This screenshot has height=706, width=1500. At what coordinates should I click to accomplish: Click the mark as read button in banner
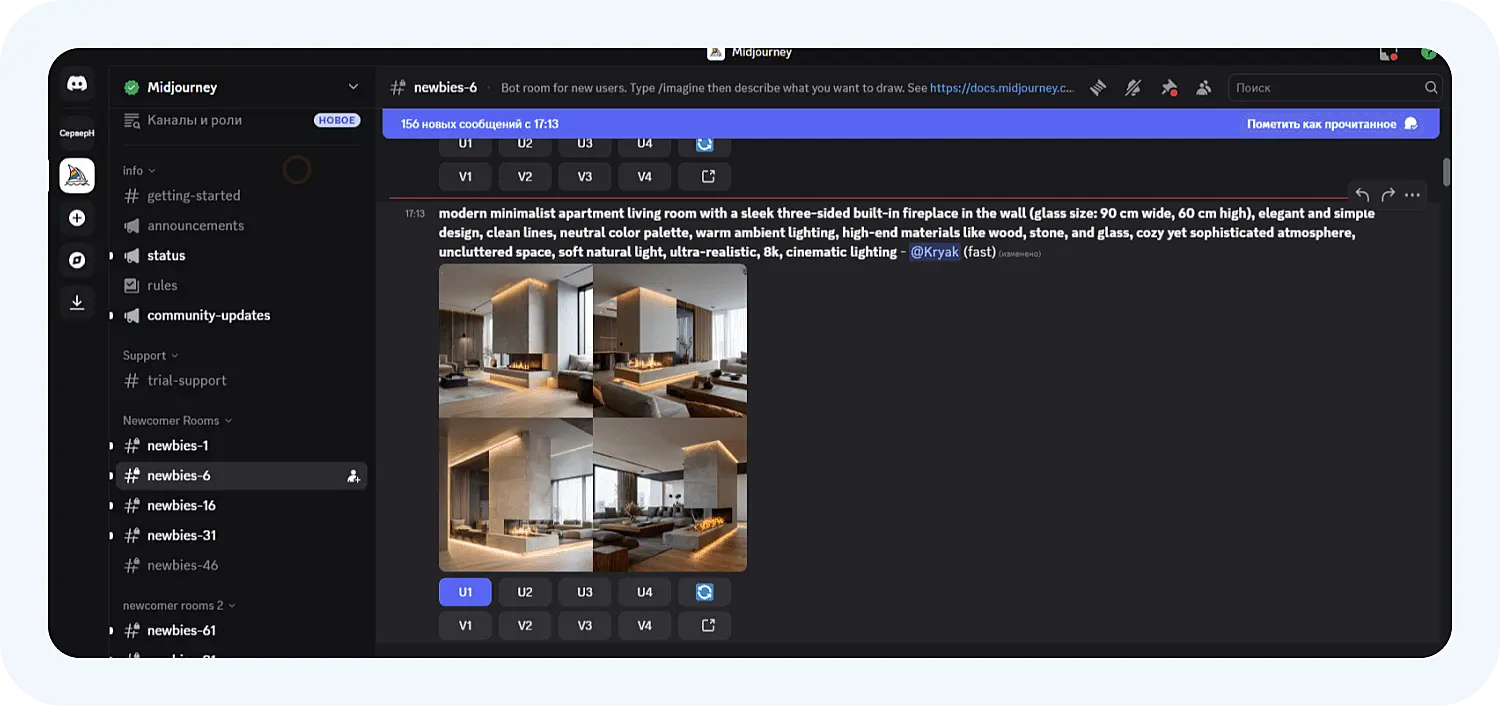point(1331,124)
